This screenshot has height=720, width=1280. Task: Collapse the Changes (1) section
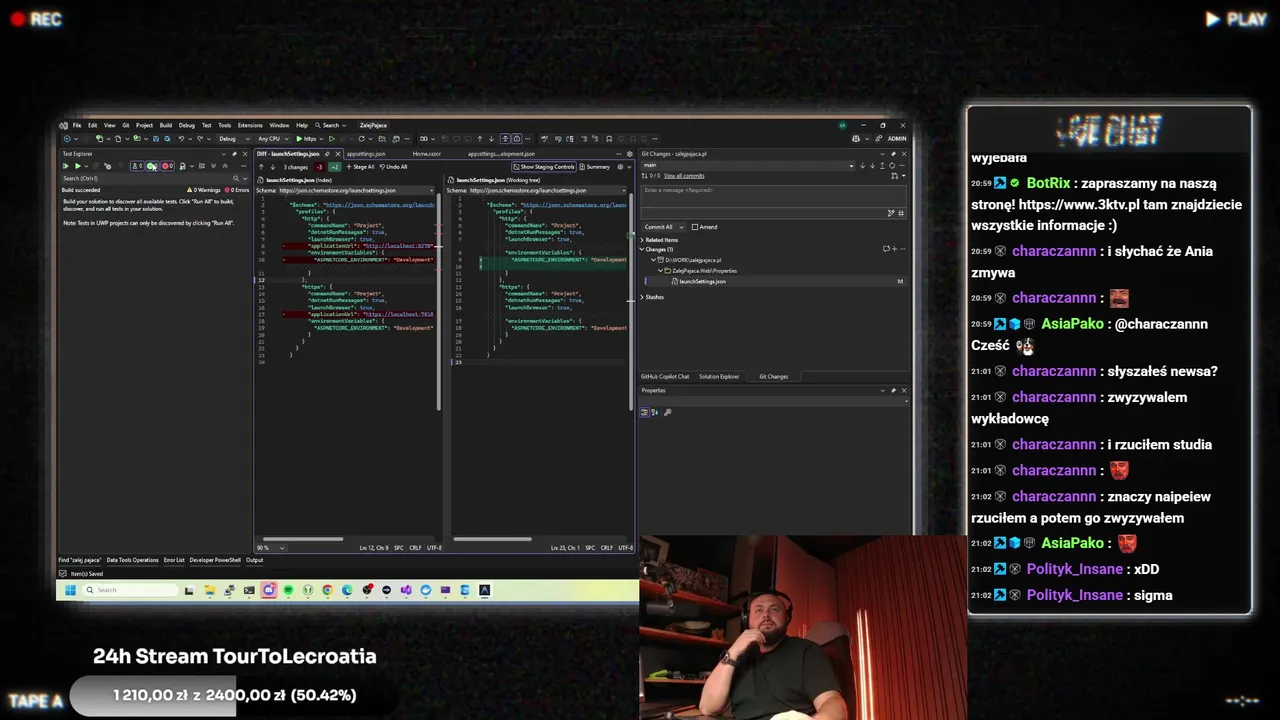click(641, 249)
